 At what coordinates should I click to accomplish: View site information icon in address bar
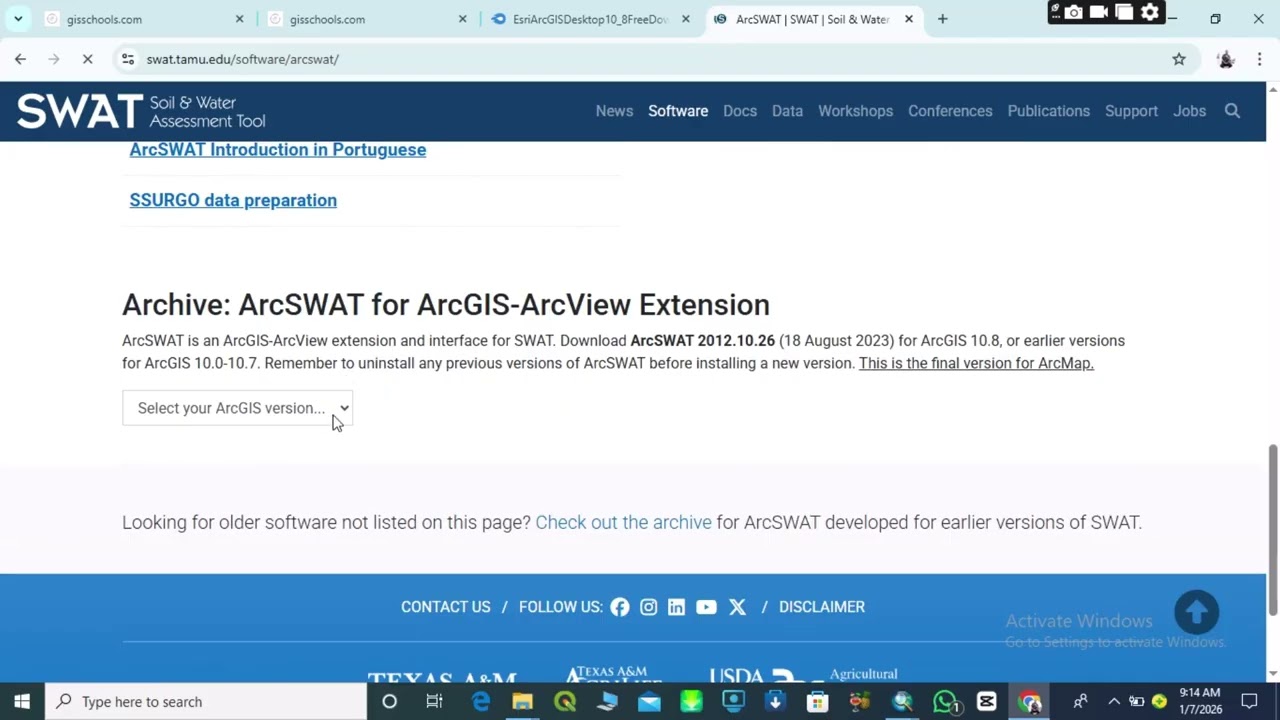128,59
